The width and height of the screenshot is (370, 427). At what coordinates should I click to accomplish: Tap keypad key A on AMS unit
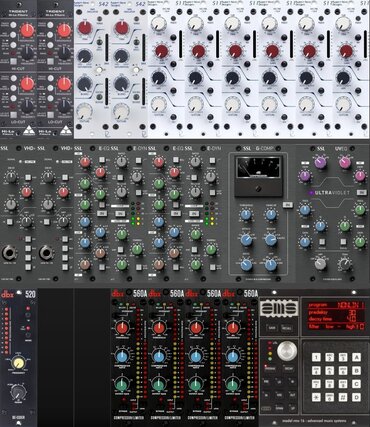click(356, 358)
